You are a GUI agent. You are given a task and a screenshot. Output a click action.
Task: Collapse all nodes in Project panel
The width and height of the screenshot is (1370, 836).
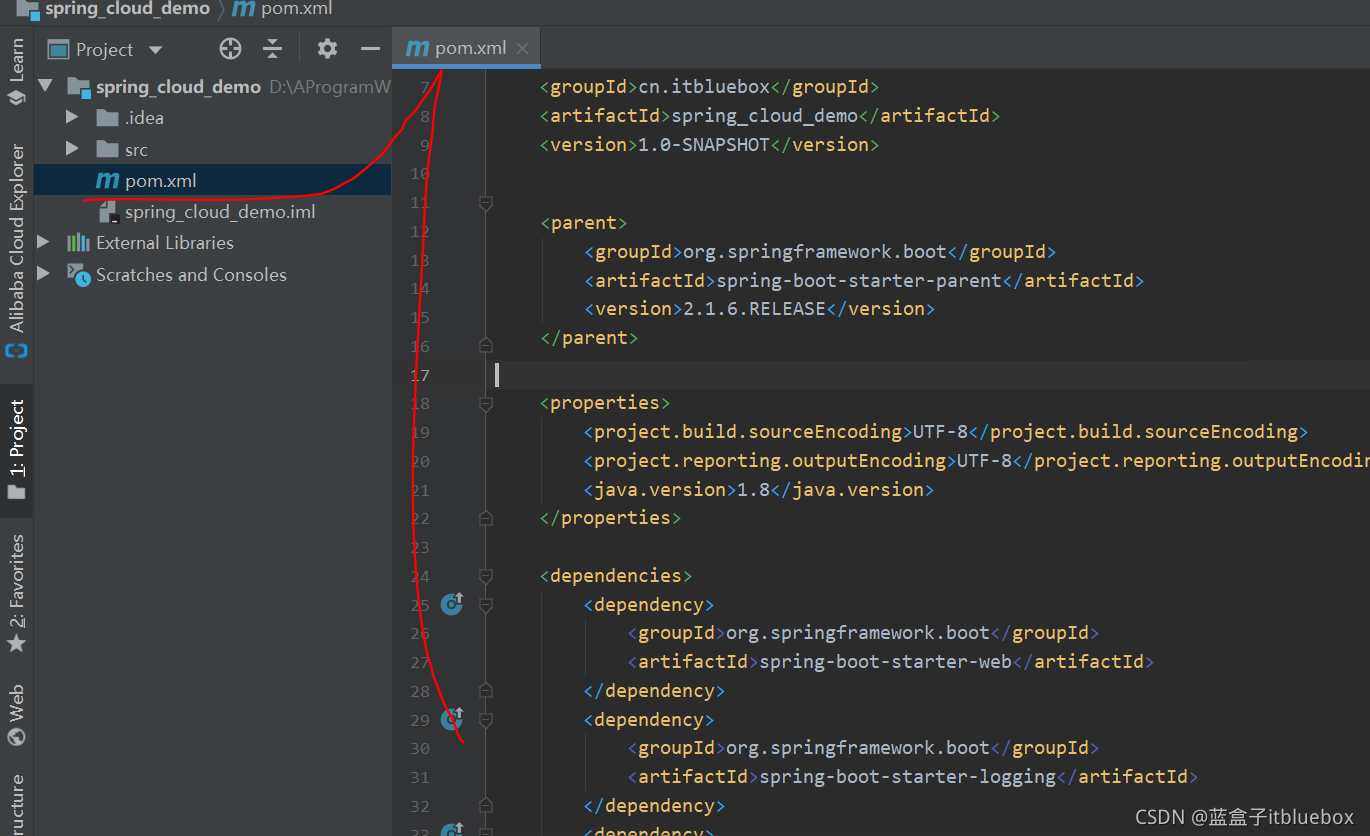point(272,49)
